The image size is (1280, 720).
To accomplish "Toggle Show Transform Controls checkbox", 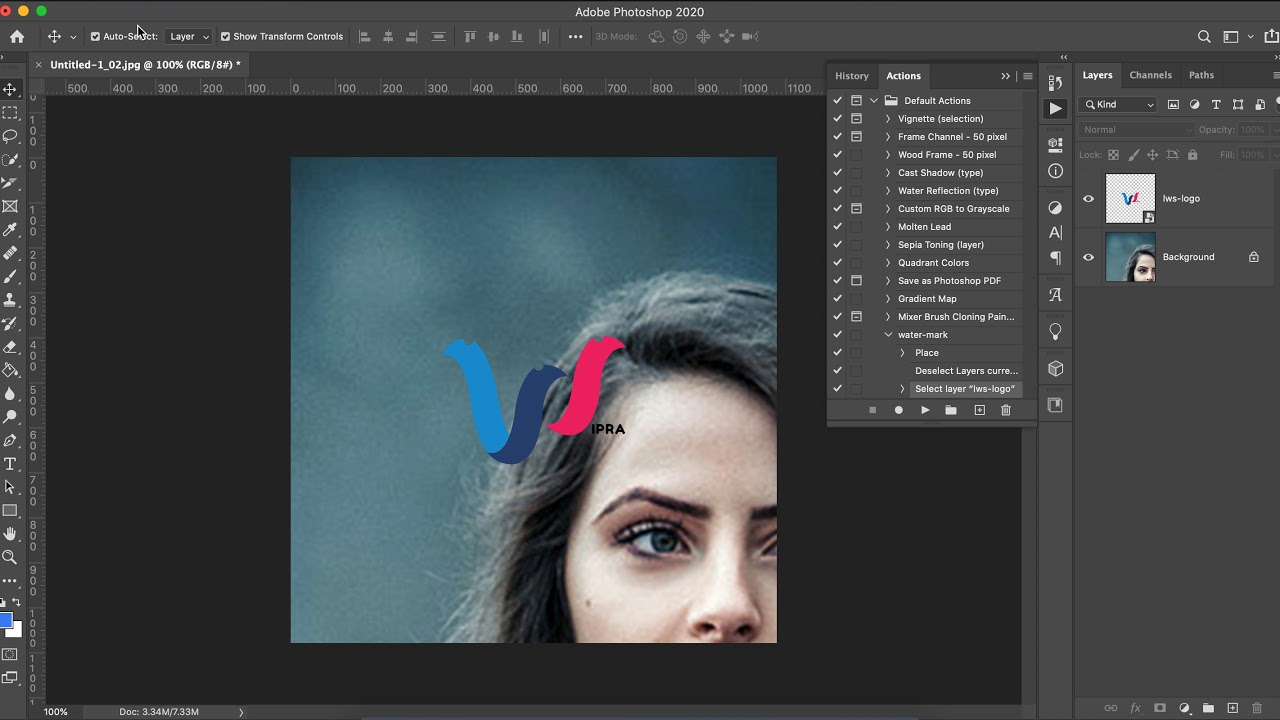I will (x=225, y=36).
